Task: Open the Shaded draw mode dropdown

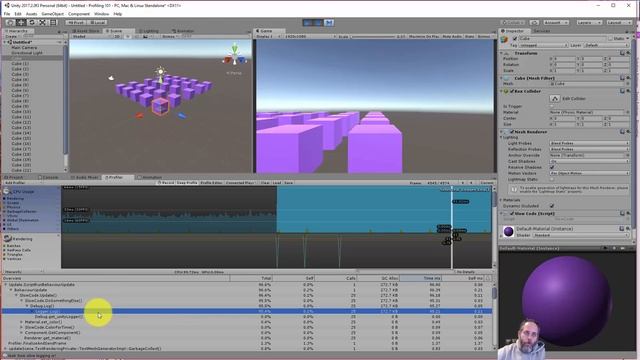Action: 91,36
